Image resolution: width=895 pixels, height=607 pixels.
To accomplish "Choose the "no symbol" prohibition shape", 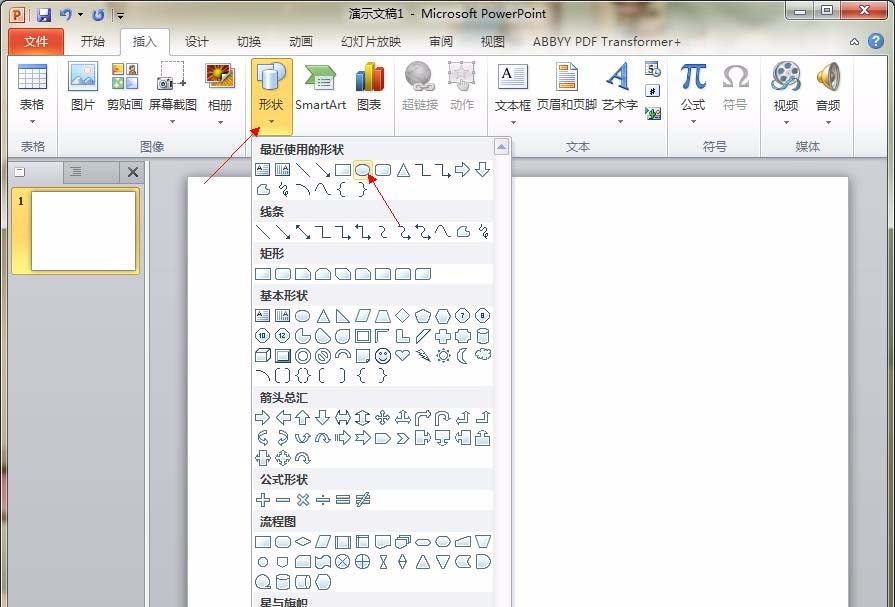I will pos(322,356).
